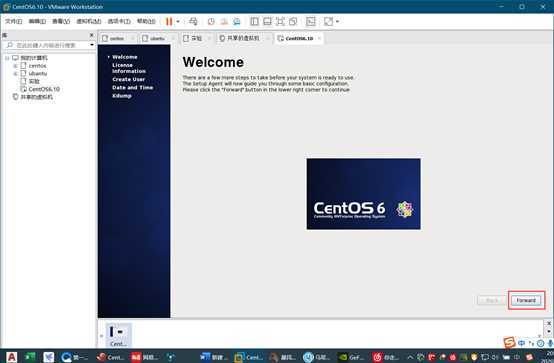Open the power options dropdown beside pause
Image resolution: width=554 pixels, height=363 pixels.
click(x=178, y=22)
